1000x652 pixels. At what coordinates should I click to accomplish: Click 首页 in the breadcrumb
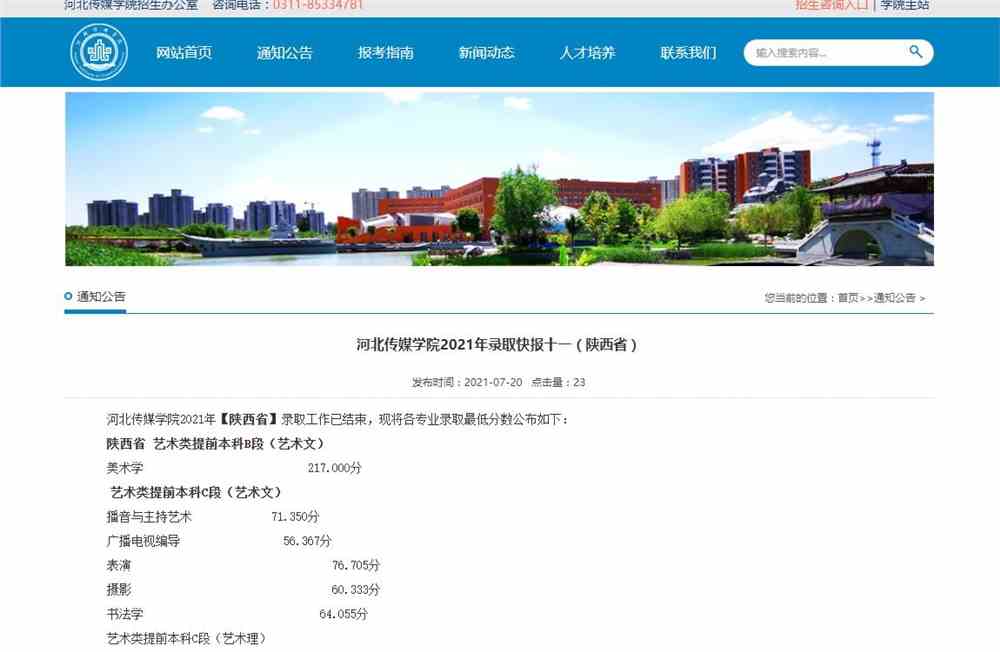pos(848,298)
